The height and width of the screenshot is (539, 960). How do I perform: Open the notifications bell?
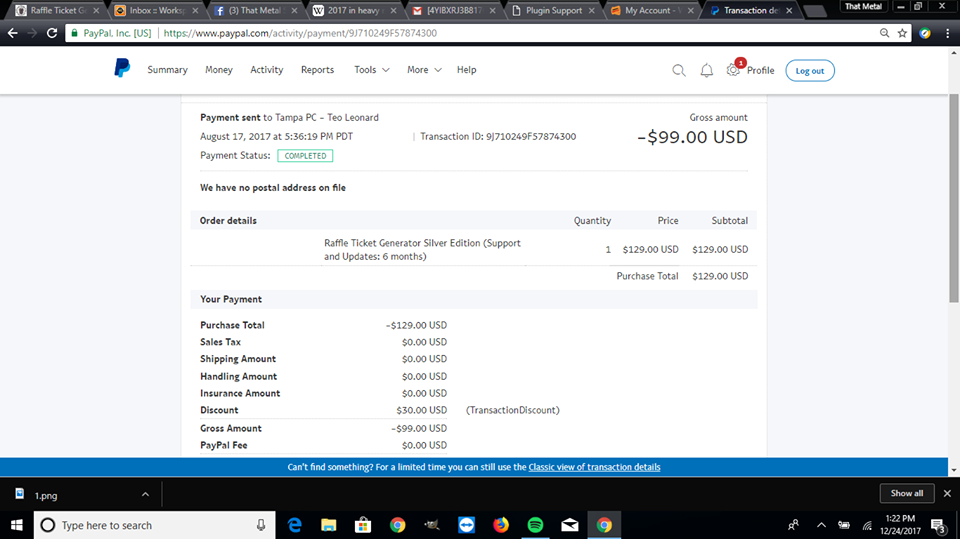(x=706, y=70)
